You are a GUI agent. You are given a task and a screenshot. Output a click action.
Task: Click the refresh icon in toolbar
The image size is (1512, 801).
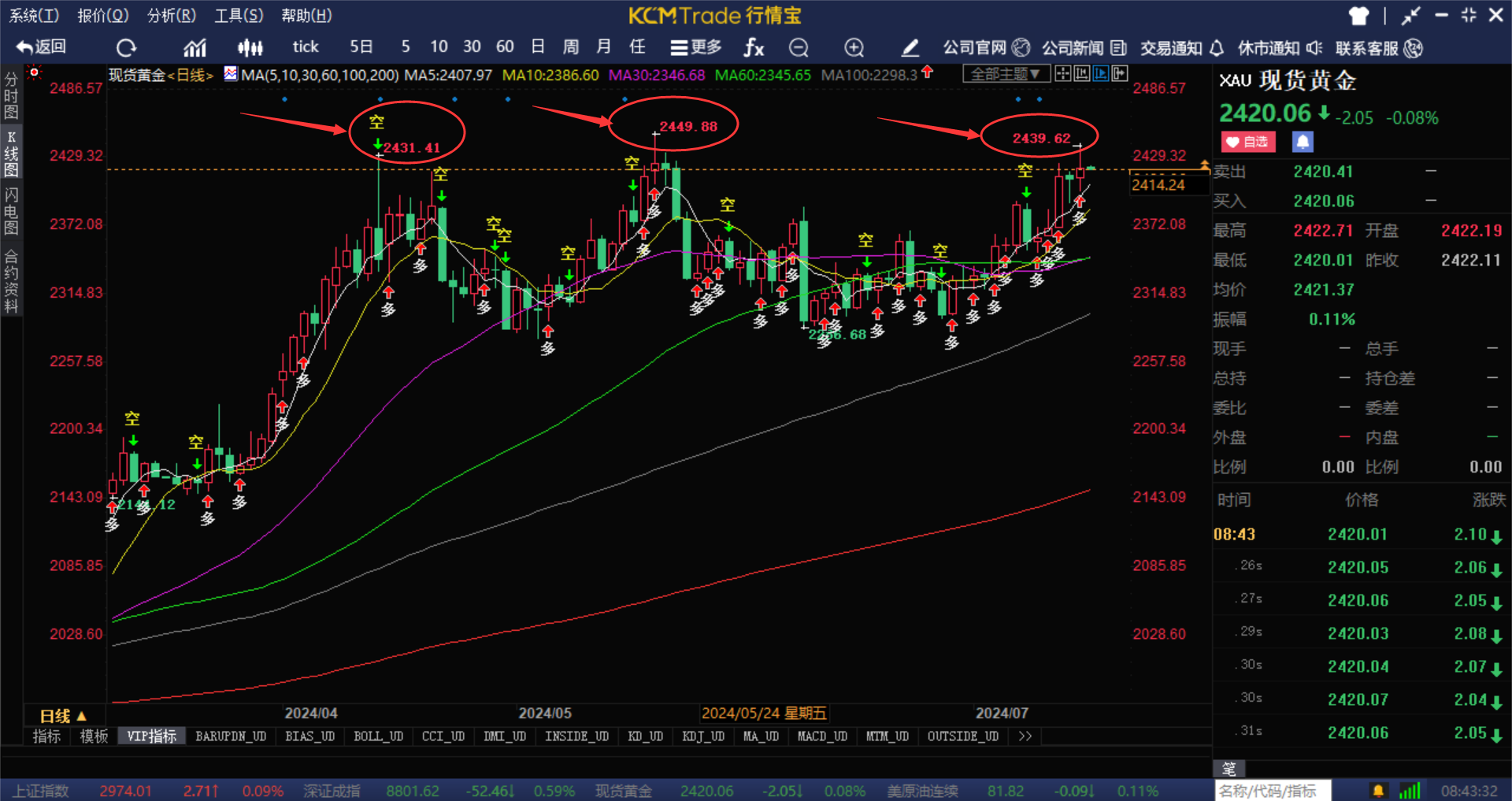126,48
